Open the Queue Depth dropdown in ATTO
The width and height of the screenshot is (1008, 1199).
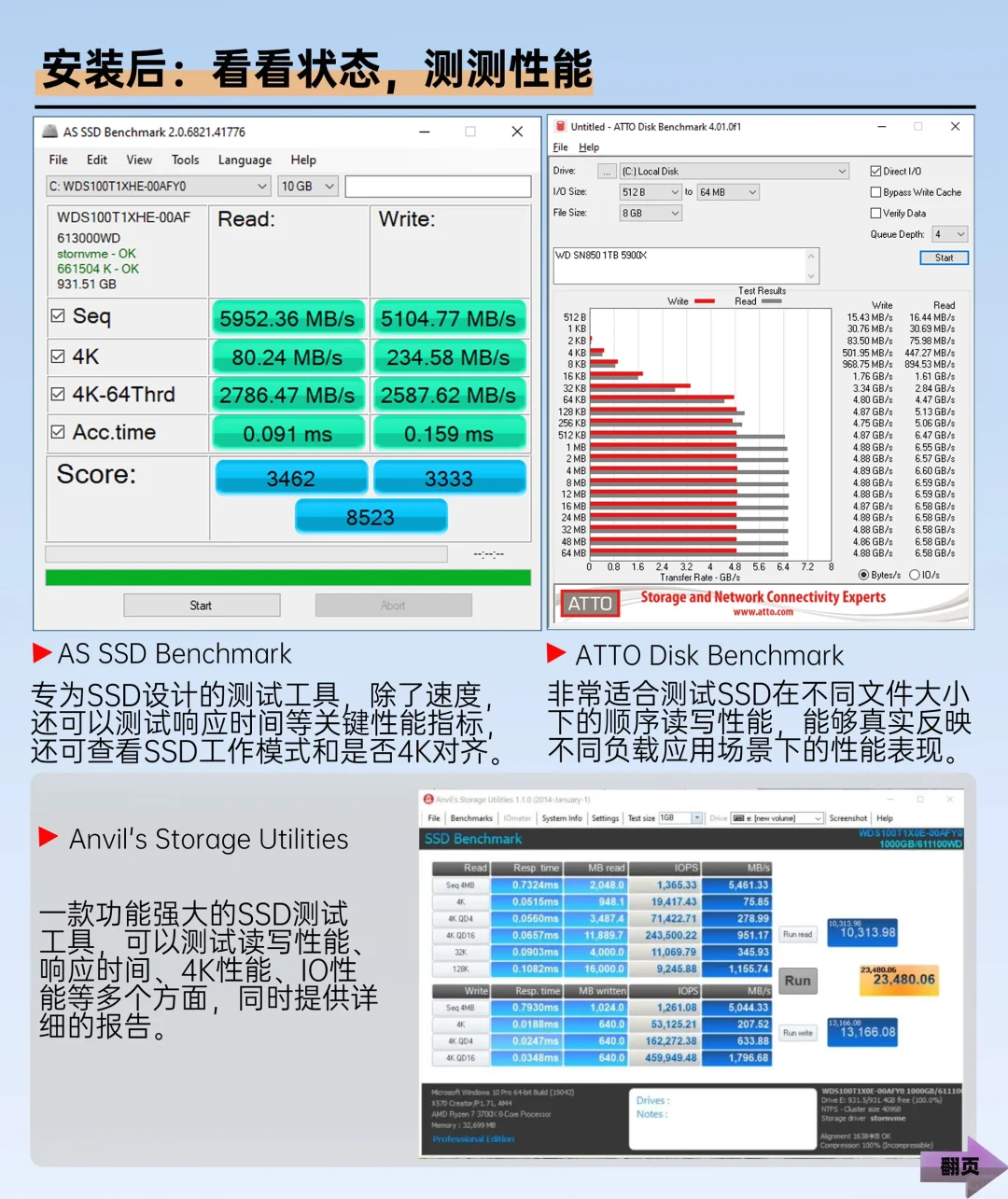click(x=950, y=234)
